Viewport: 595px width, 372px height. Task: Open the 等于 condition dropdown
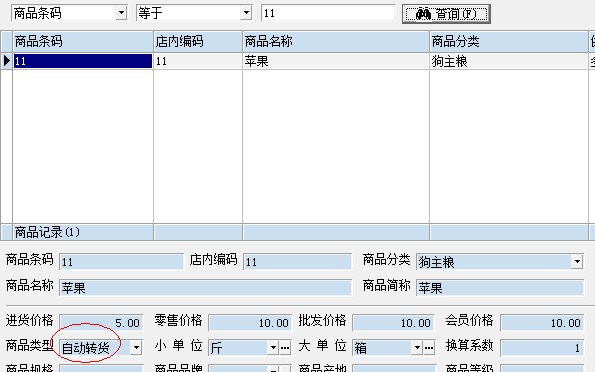pos(246,13)
